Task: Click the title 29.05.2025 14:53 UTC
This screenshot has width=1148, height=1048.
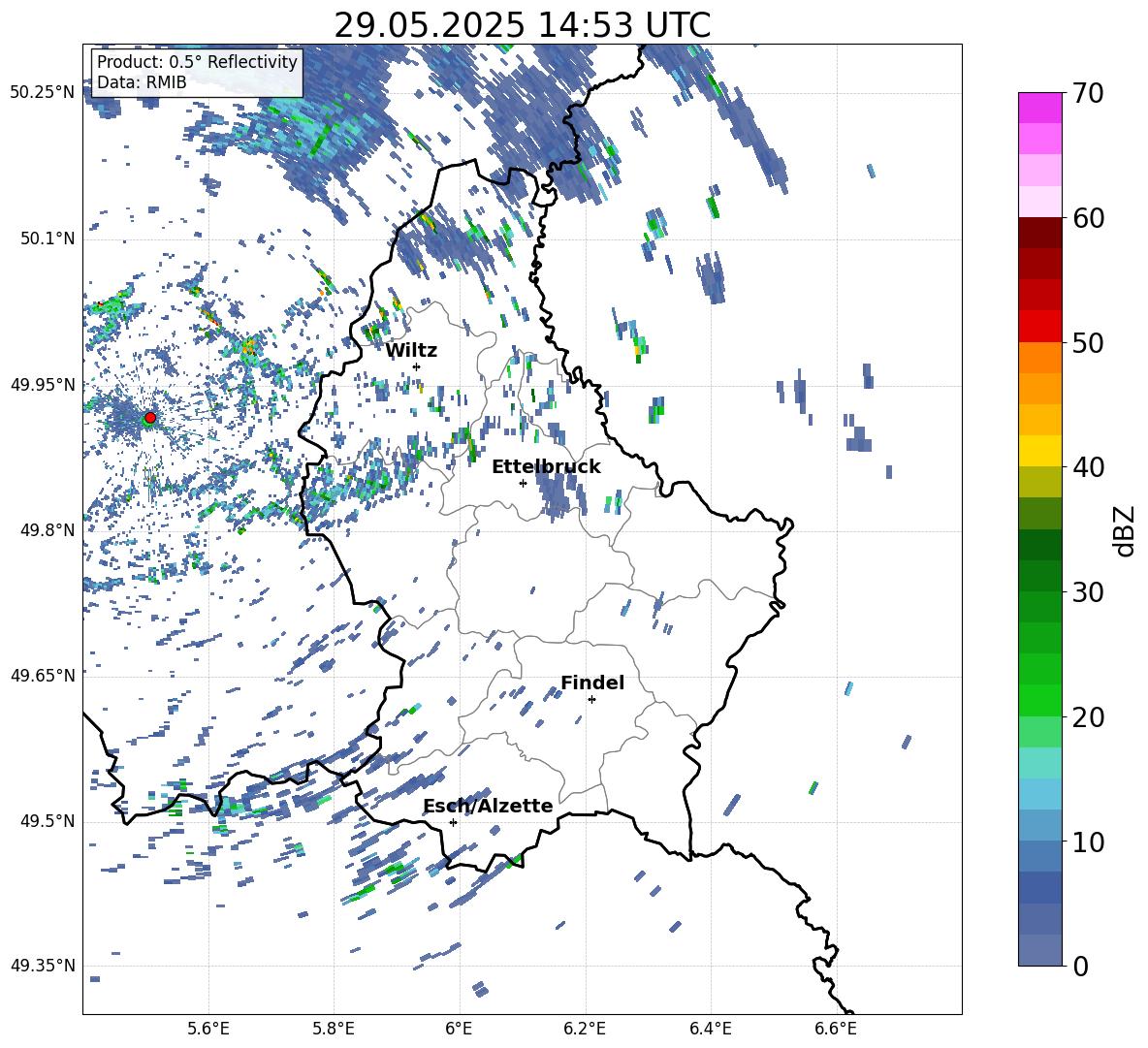Action: (x=522, y=25)
